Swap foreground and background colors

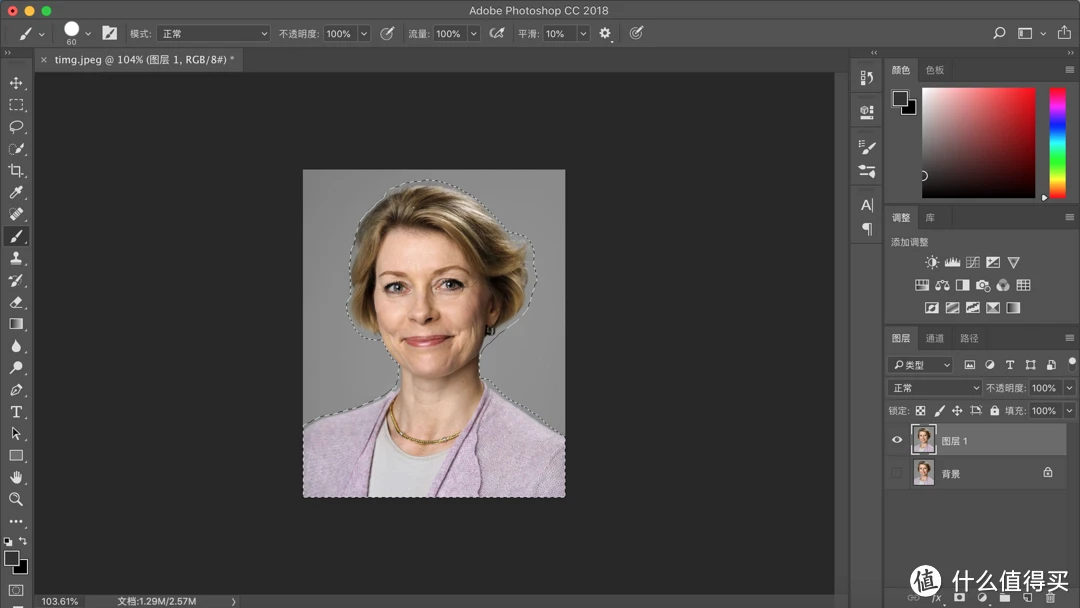pos(23,541)
